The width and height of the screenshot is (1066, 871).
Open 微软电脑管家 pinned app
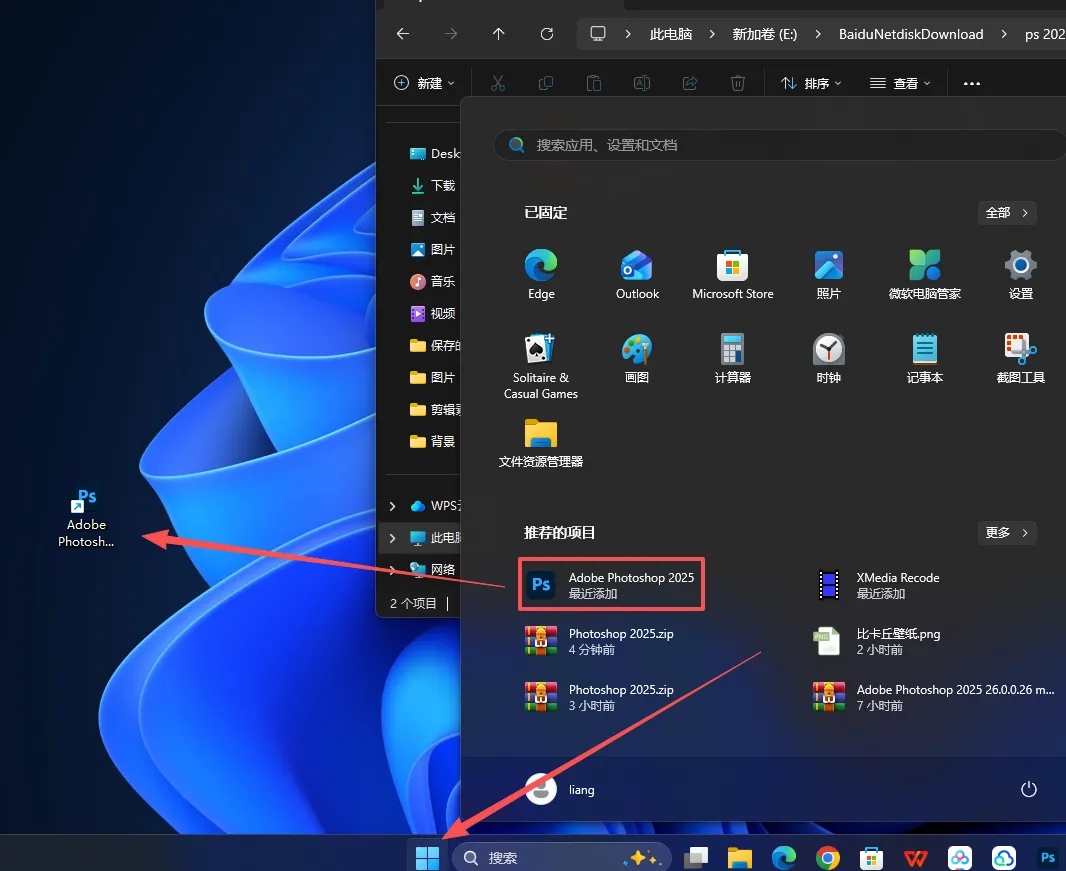click(x=925, y=275)
